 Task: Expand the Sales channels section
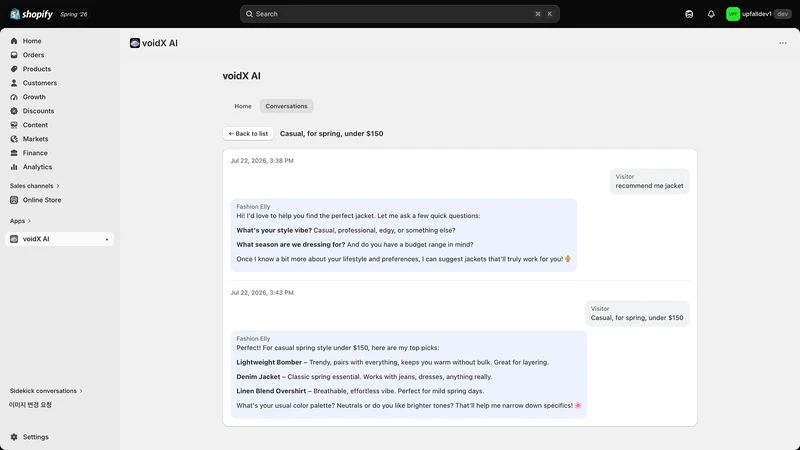click(x=35, y=186)
